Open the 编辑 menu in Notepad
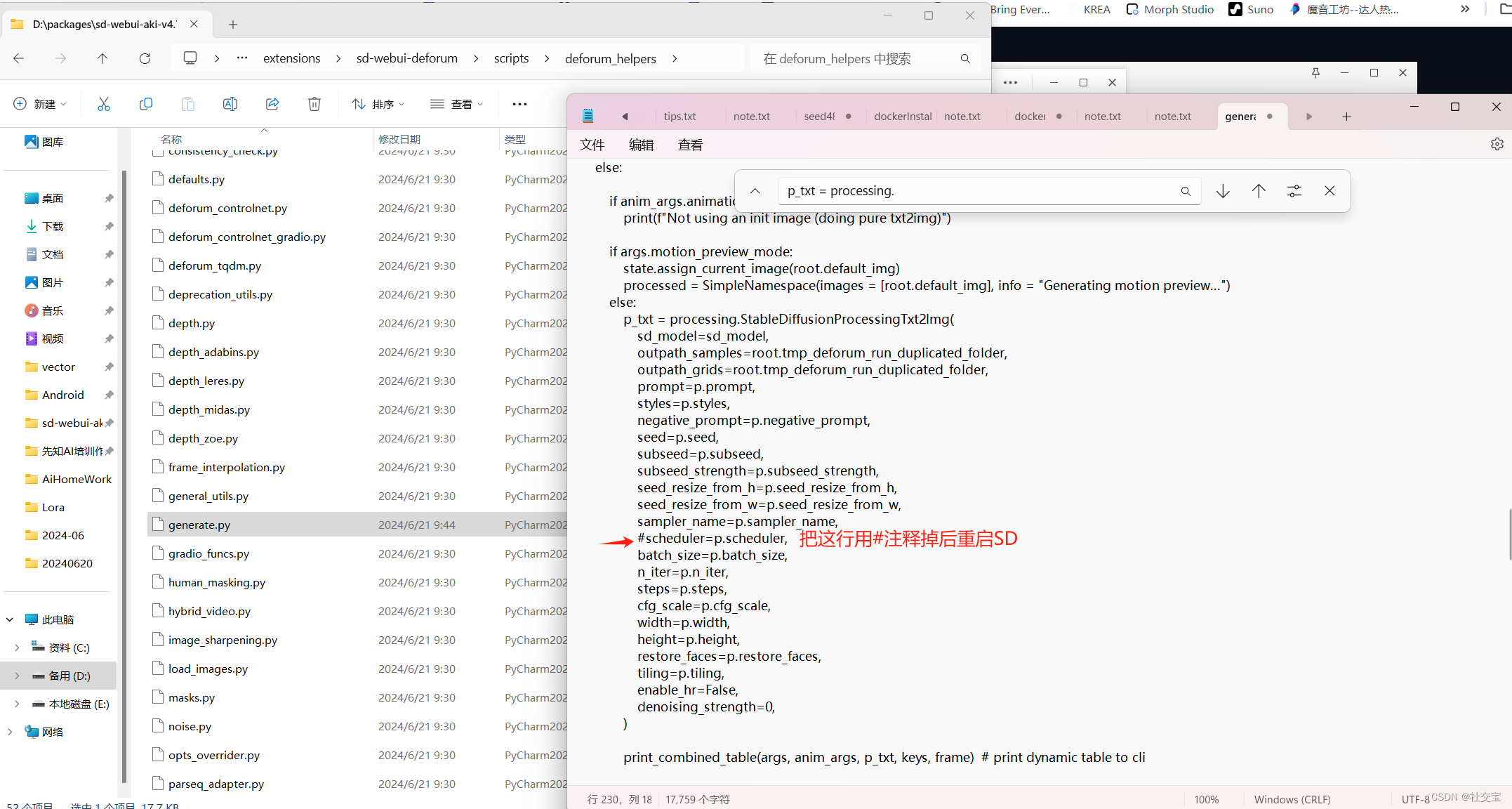This screenshot has height=809, width=1512. (641, 145)
